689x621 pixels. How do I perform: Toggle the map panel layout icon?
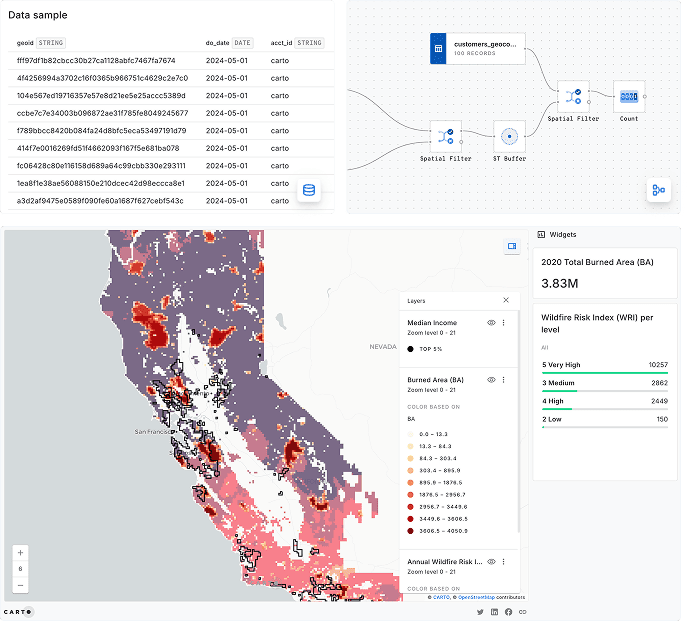(512, 246)
